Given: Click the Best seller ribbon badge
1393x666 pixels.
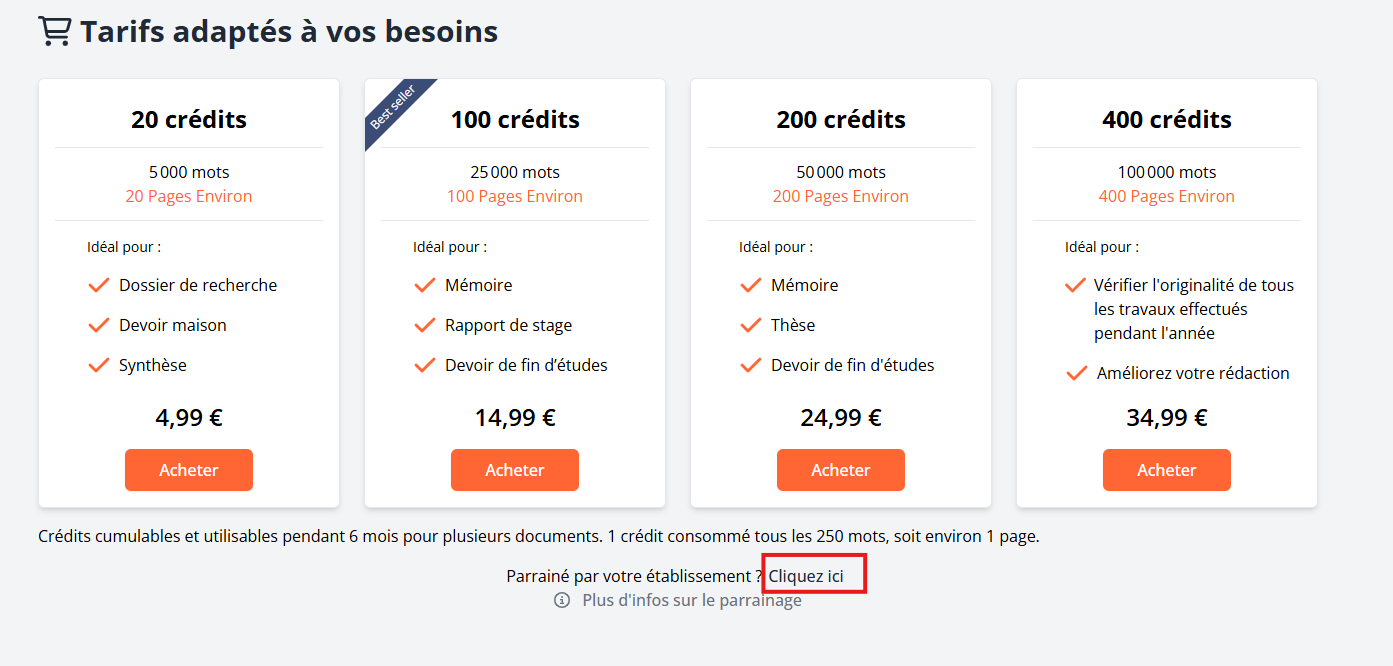Looking at the screenshot, I should 396,110.
